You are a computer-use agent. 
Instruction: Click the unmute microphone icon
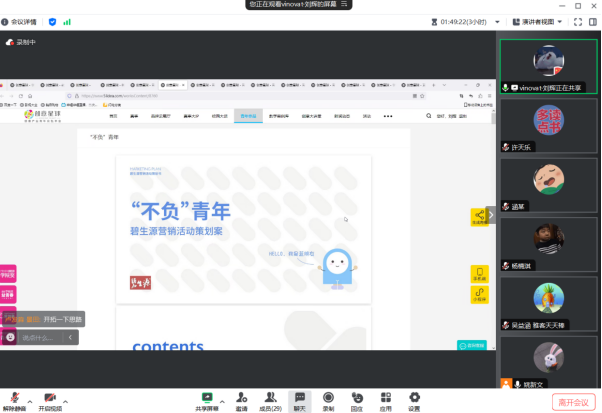pos(14,397)
